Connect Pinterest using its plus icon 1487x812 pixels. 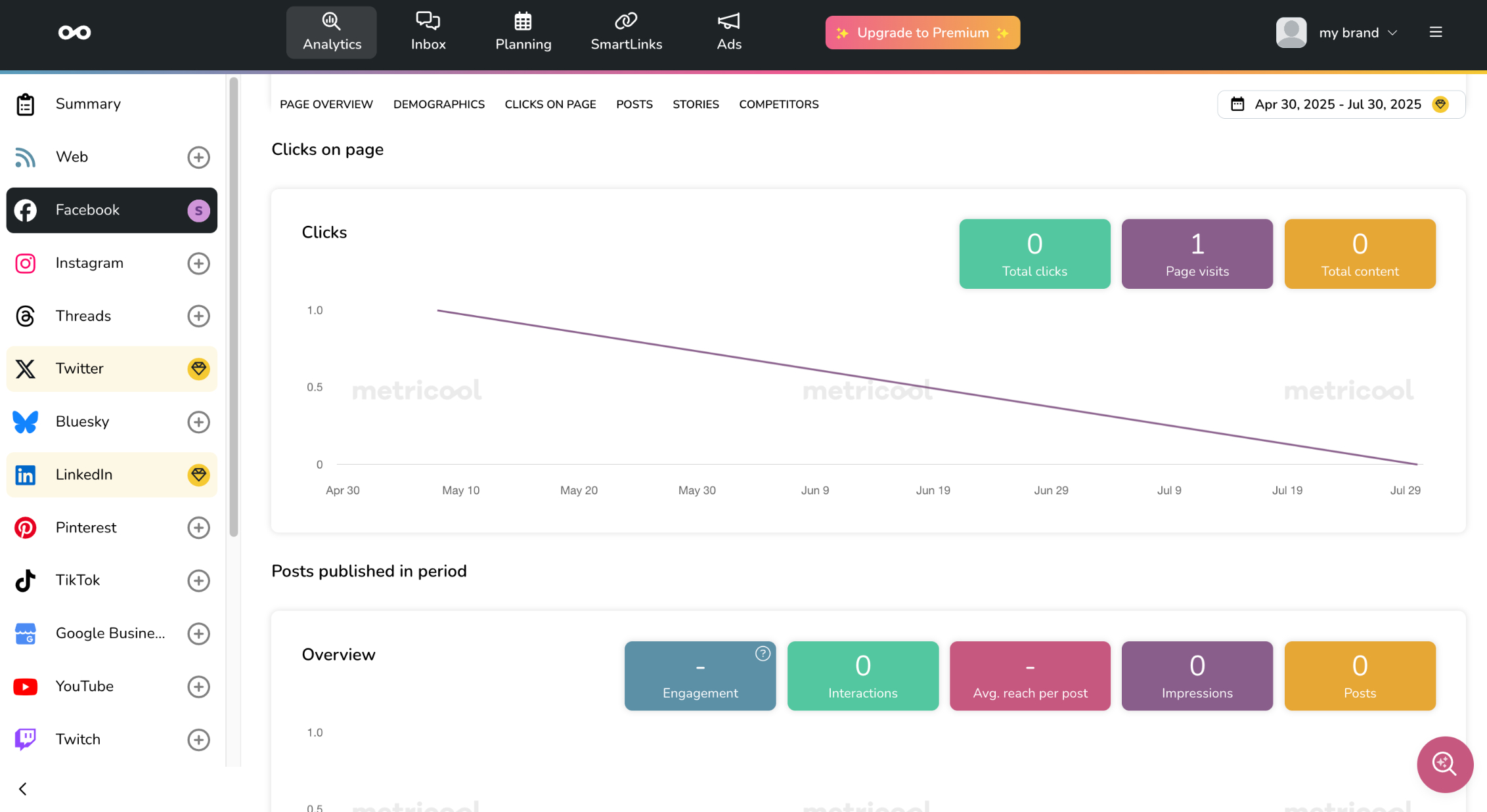coord(198,528)
